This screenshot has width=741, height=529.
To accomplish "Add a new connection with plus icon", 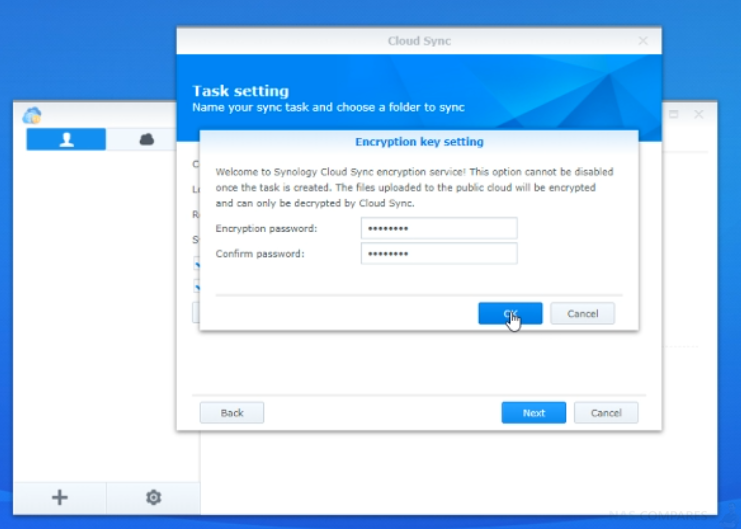I will tap(60, 497).
